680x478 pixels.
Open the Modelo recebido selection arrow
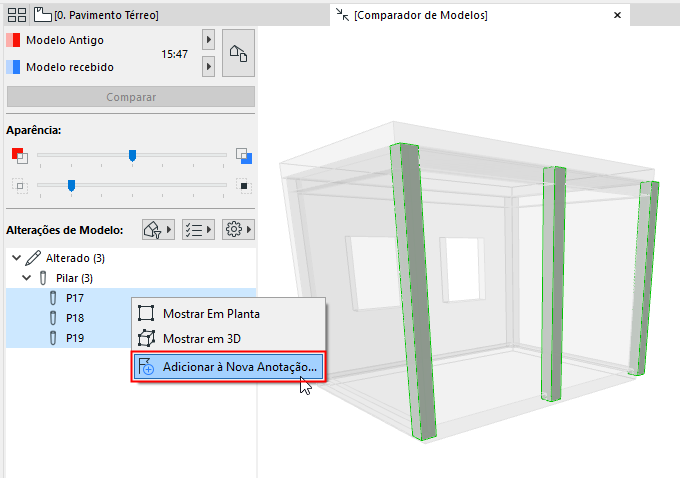pyautogui.click(x=209, y=67)
